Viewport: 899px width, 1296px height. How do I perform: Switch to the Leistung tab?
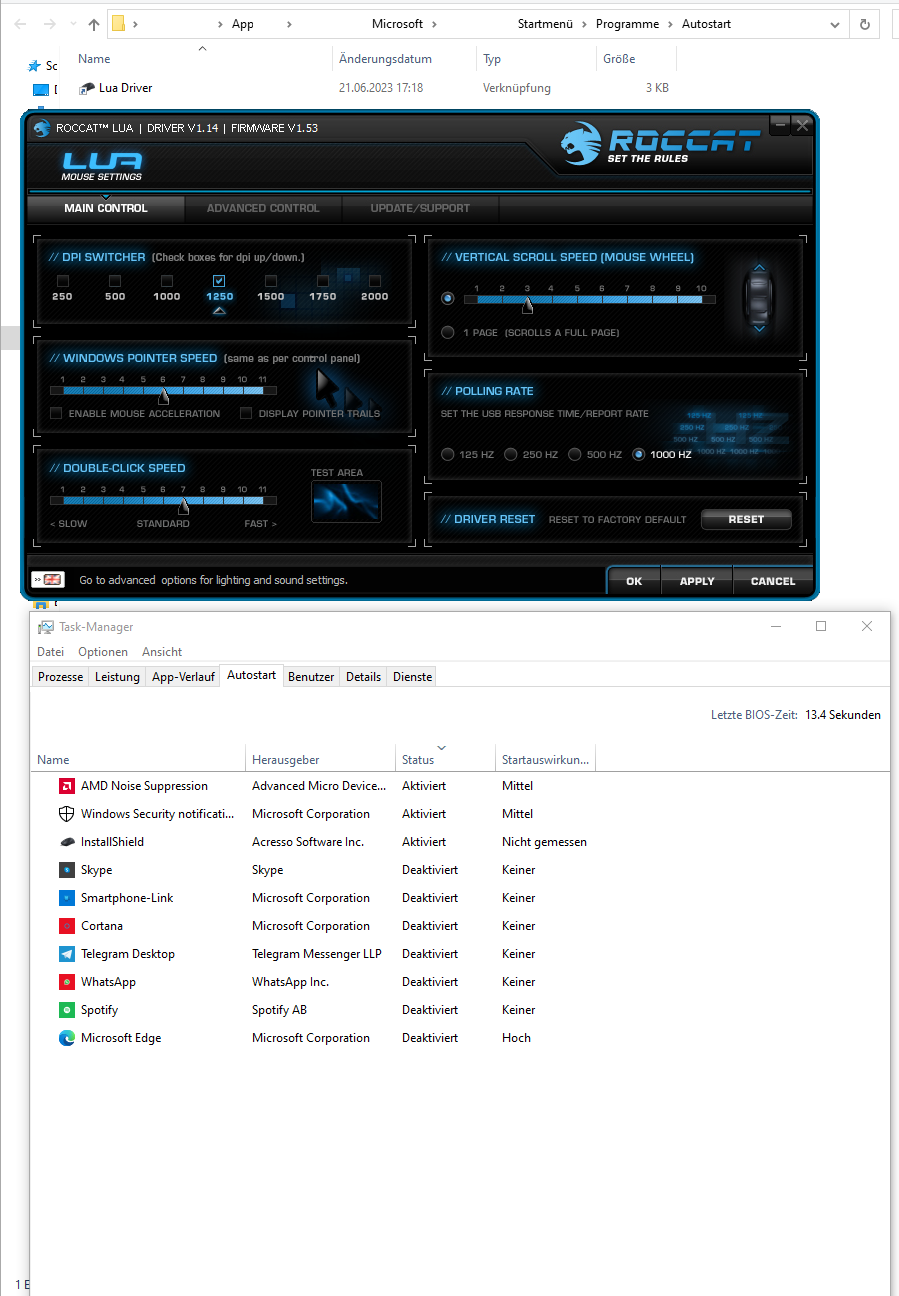point(117,677)
